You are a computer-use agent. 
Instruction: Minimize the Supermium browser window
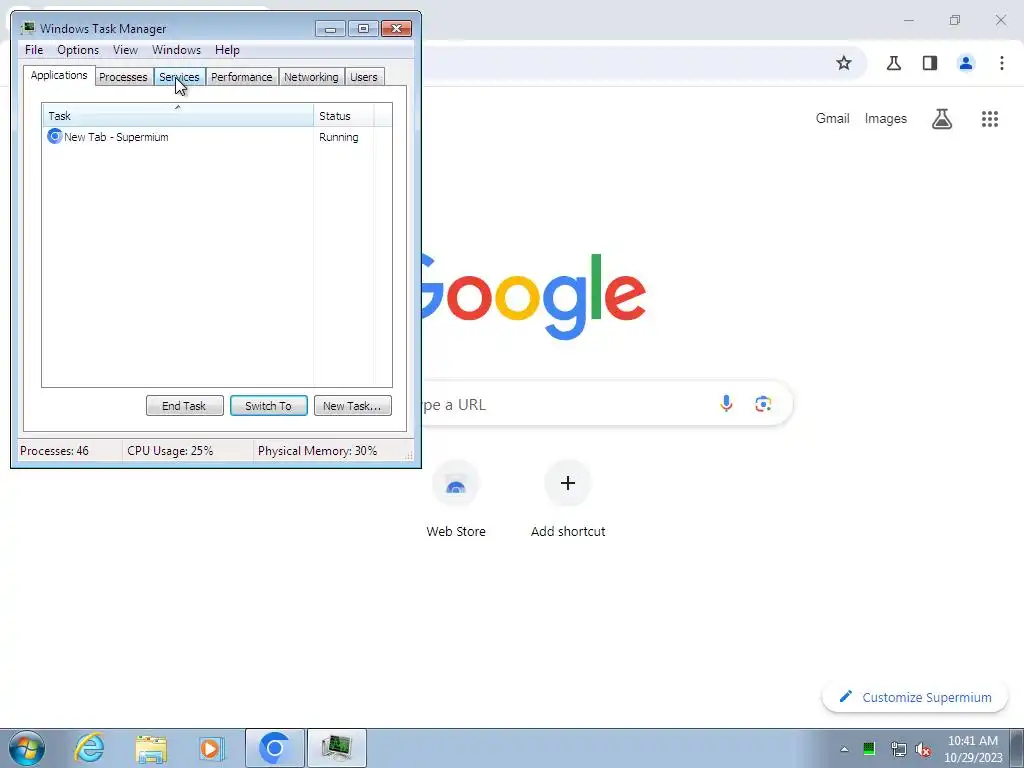pos(908,20)
